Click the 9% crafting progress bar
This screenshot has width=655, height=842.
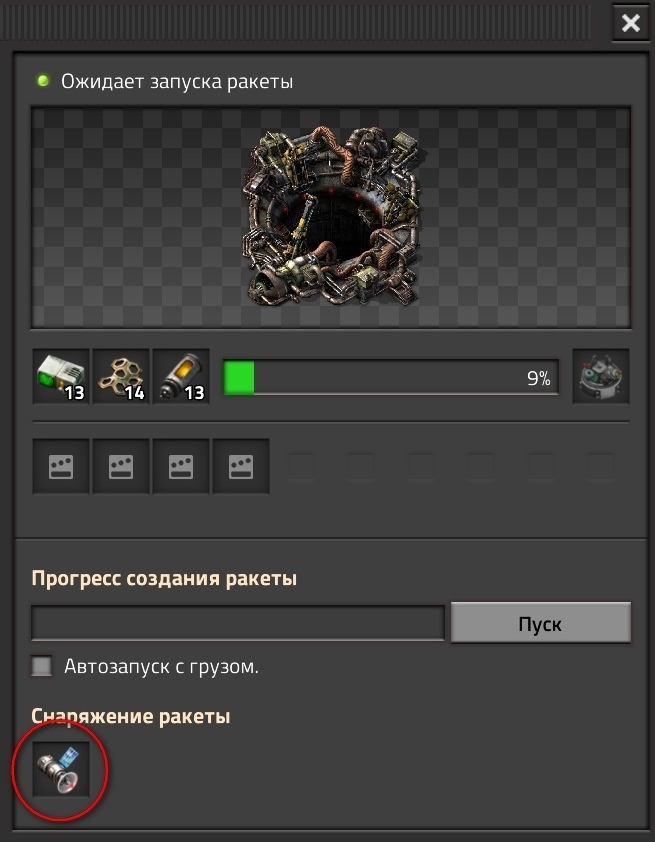[x=391, y=378]
